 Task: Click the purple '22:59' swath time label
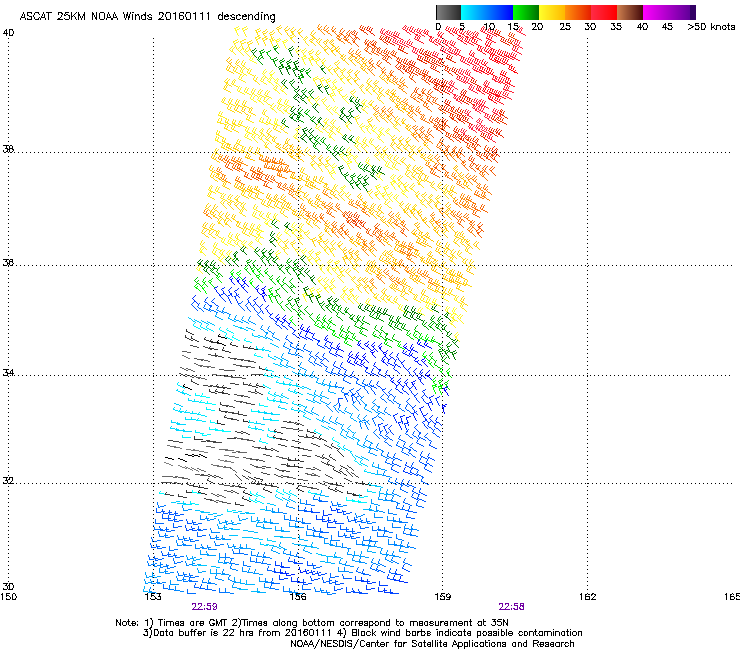tap(204, 607)
